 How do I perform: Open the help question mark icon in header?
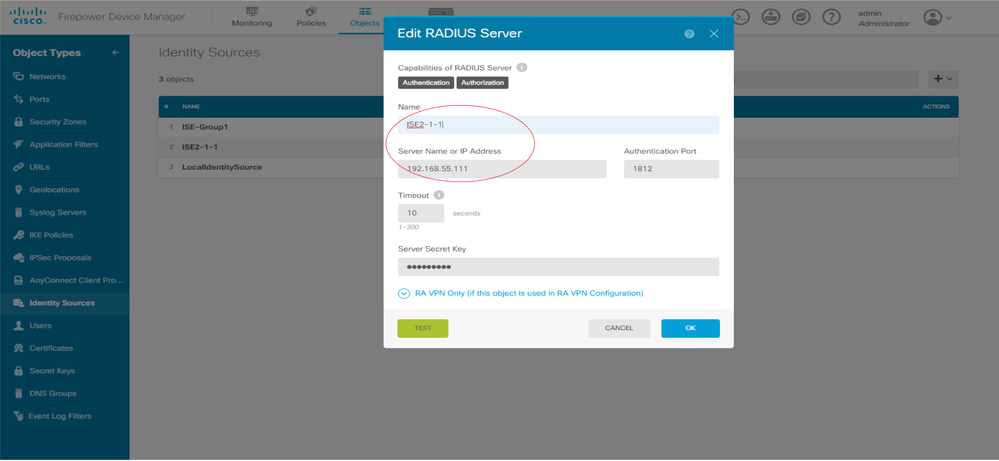pyautogui.click(x=831, y=17)
